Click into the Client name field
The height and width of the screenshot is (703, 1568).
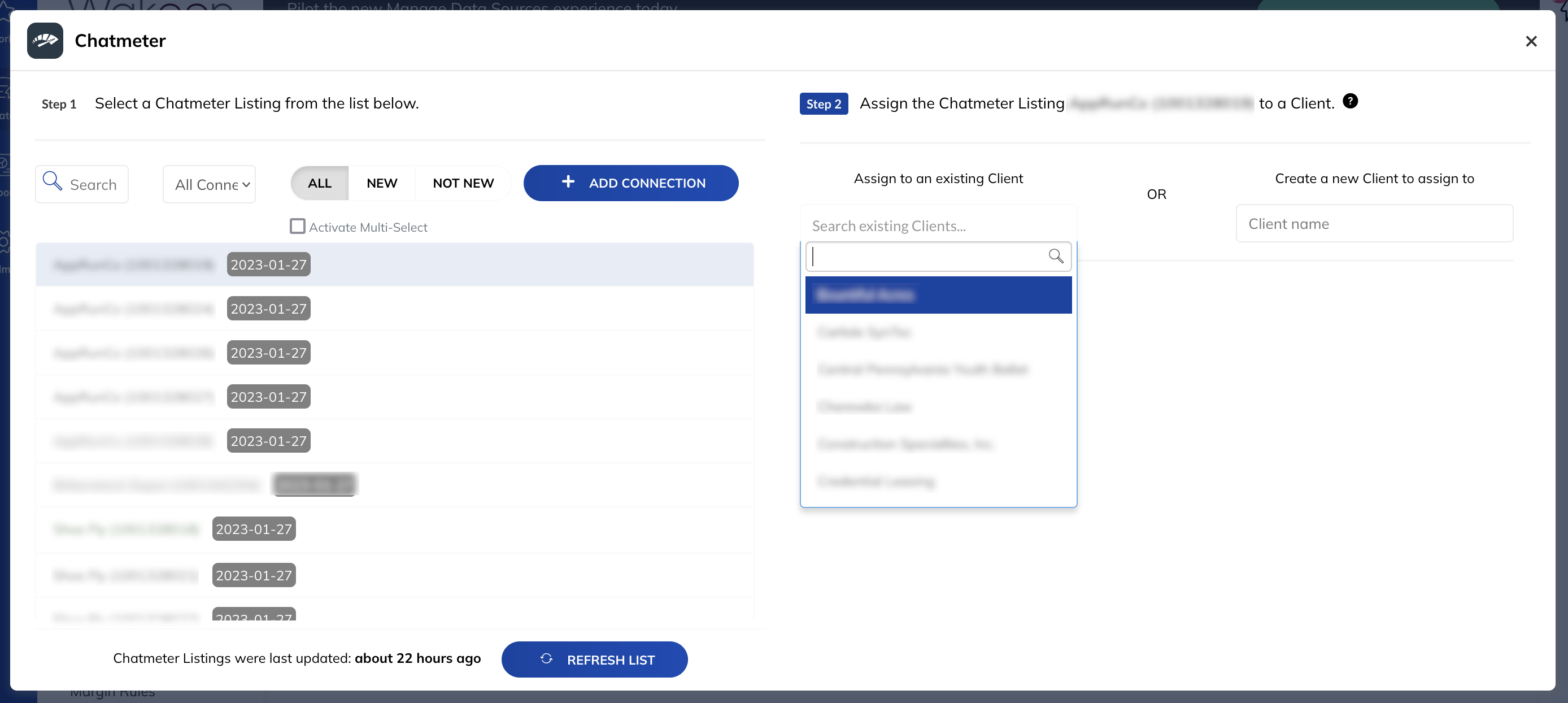click(x=1374, y=224)
